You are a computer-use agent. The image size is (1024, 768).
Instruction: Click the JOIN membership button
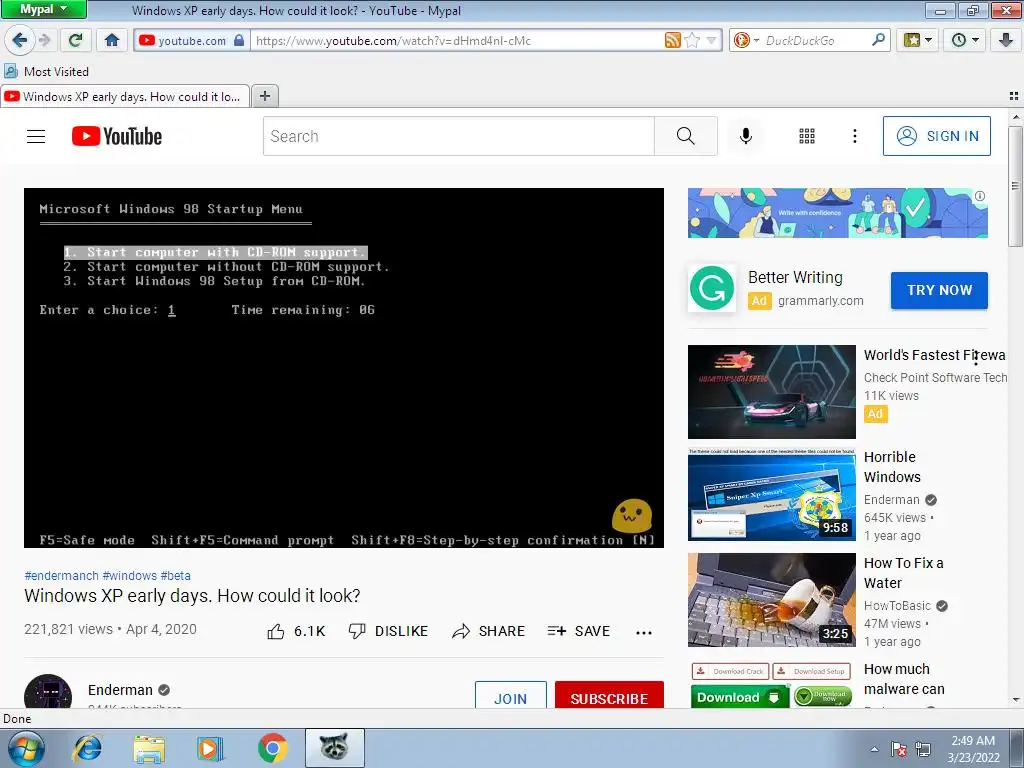click(511, 696)
